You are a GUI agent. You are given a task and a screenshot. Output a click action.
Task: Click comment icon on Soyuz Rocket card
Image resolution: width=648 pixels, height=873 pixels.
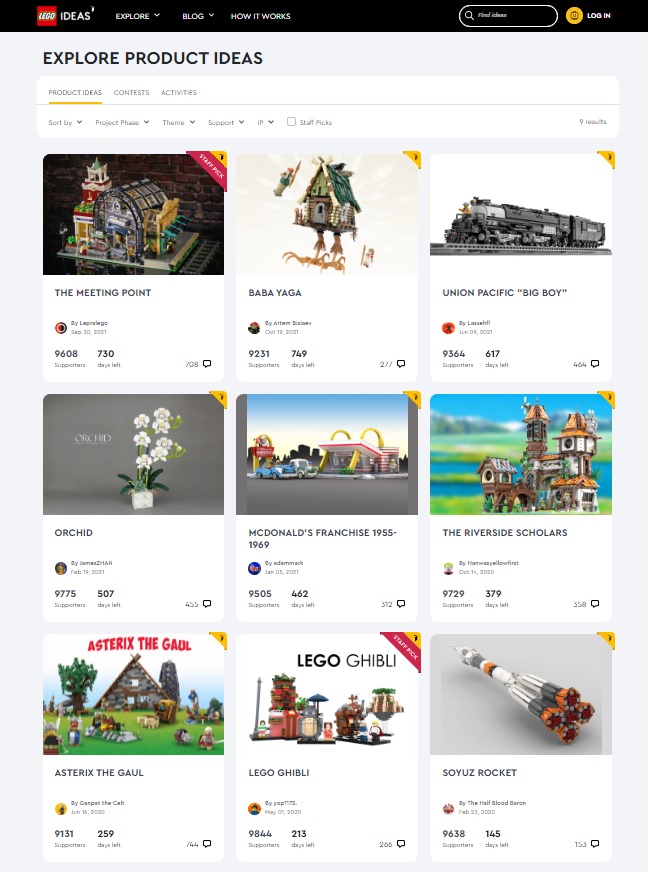tap(595, 844)
